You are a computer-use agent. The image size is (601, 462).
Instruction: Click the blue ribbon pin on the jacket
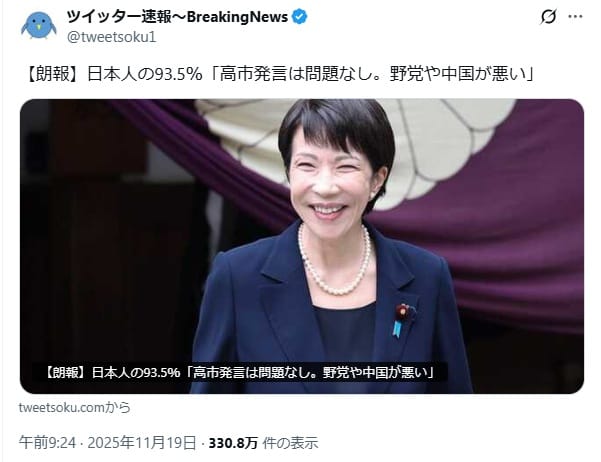click(397, 329)
